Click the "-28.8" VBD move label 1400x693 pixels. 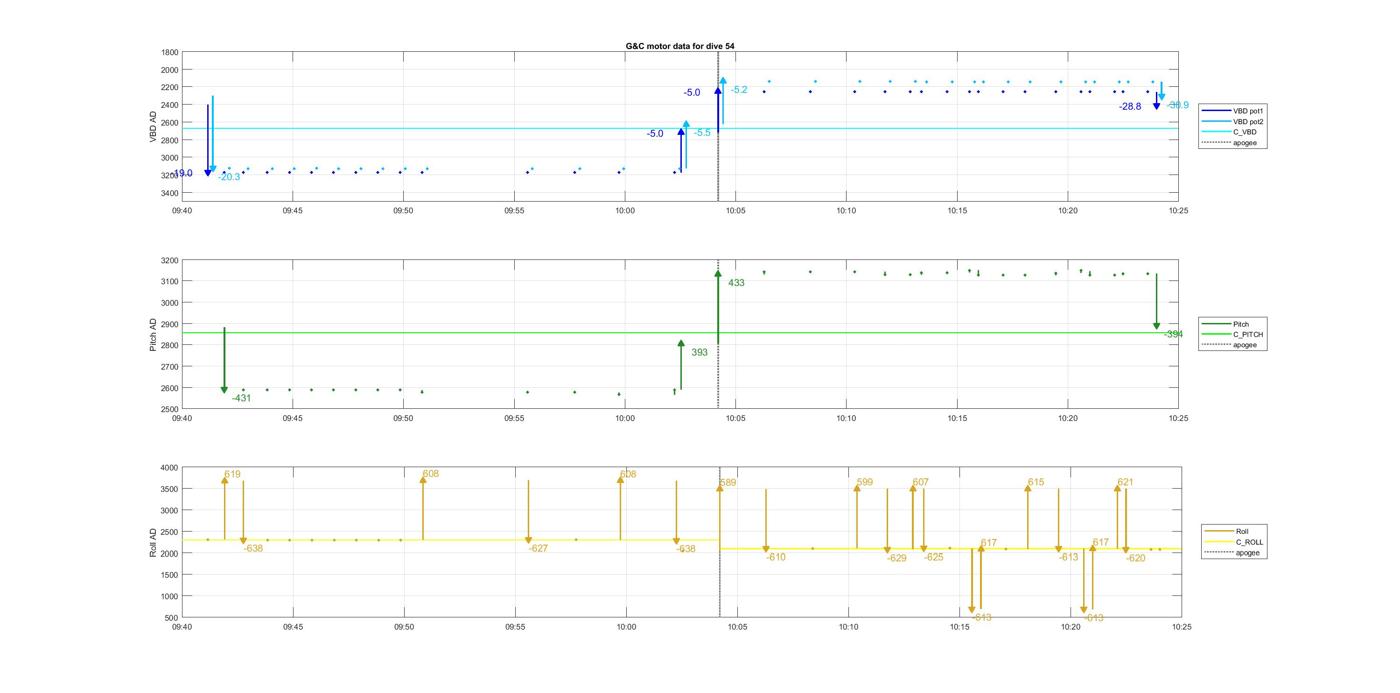coord(1130,106)
